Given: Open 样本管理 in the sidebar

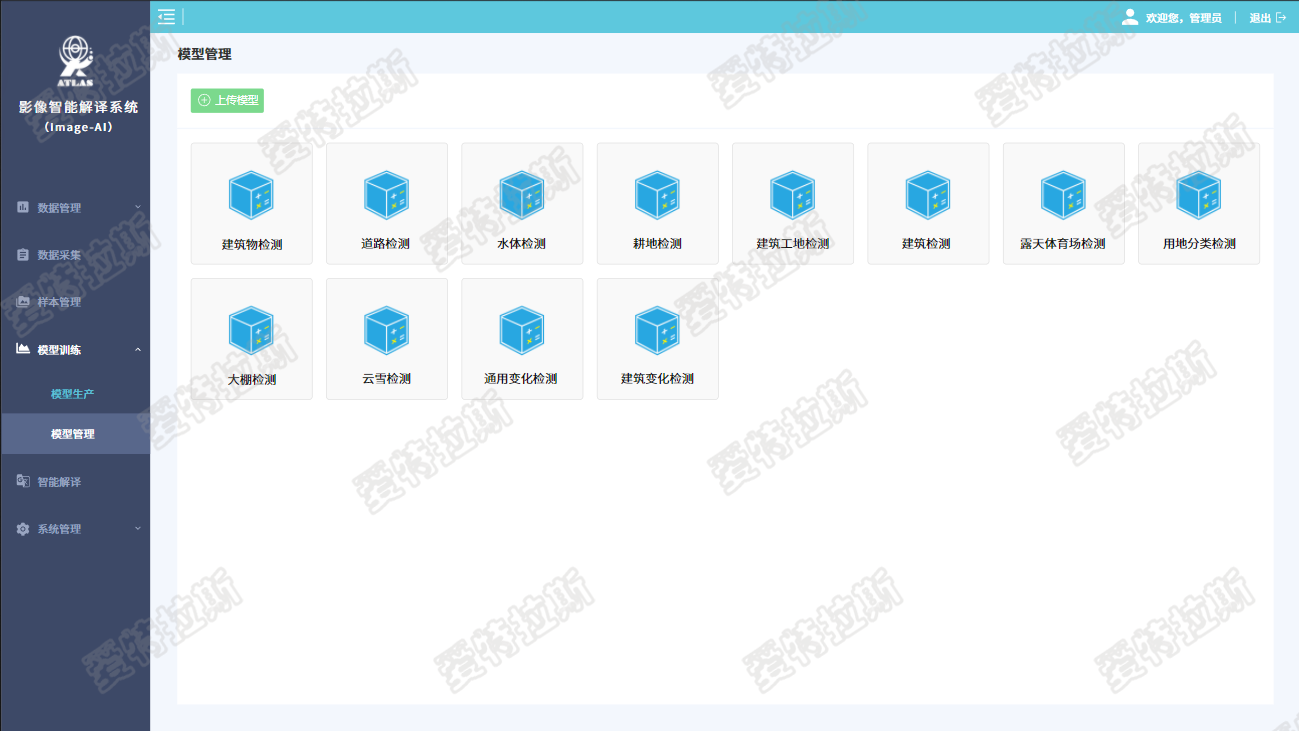Looking at the screenshot, I should pyautogui.click(x=59, y=302).
